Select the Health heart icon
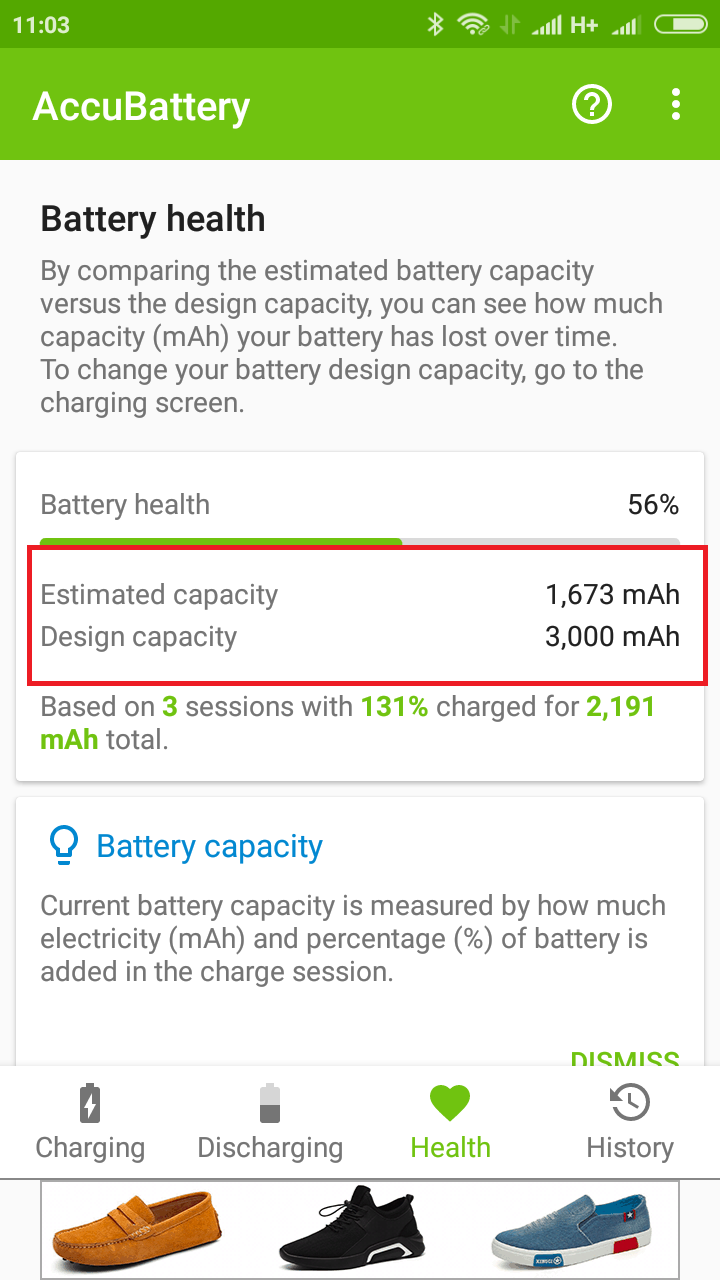The height and width of the screenshot is (1280, 720). [x=450, y=1104]
